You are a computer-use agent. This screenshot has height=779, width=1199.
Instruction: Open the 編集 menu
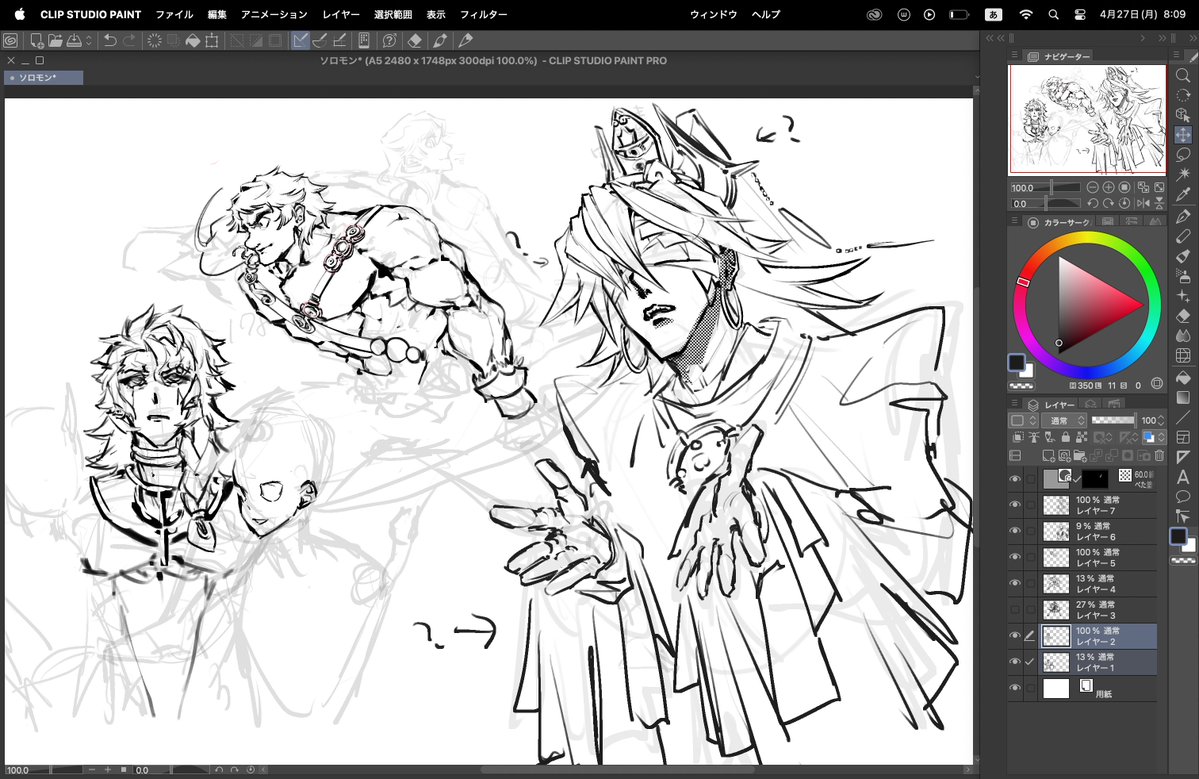[217, 15]
